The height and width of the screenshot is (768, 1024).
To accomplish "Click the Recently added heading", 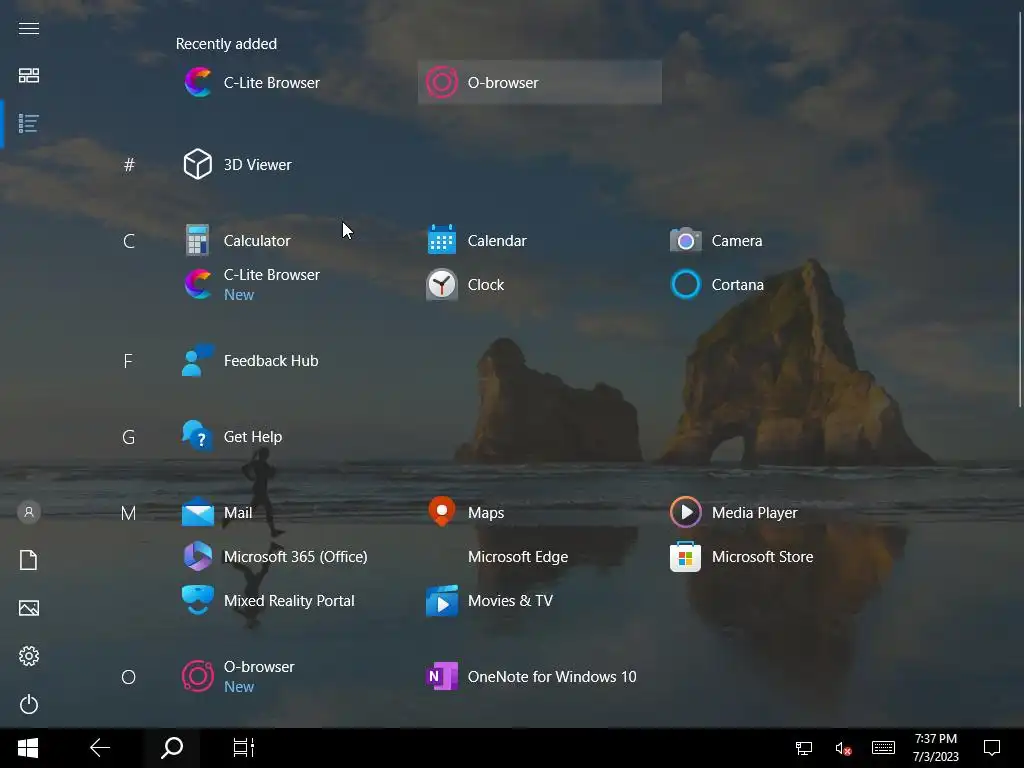I will (x=227, y=44).
